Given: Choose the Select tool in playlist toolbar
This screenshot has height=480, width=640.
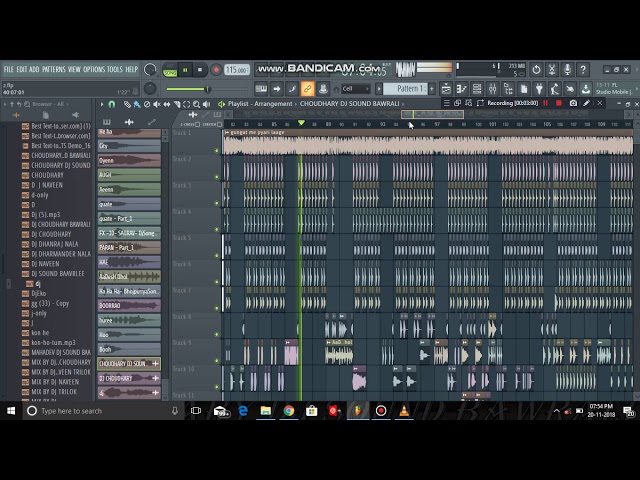Looking at the screenshot, I should tap(187, 104).
